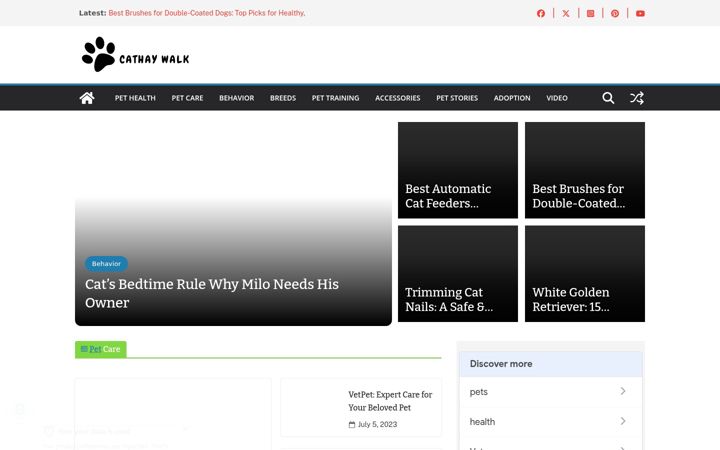Viewport: 720px width, 450px height.
Task: Select health in Discover more list
Action: 551,422
